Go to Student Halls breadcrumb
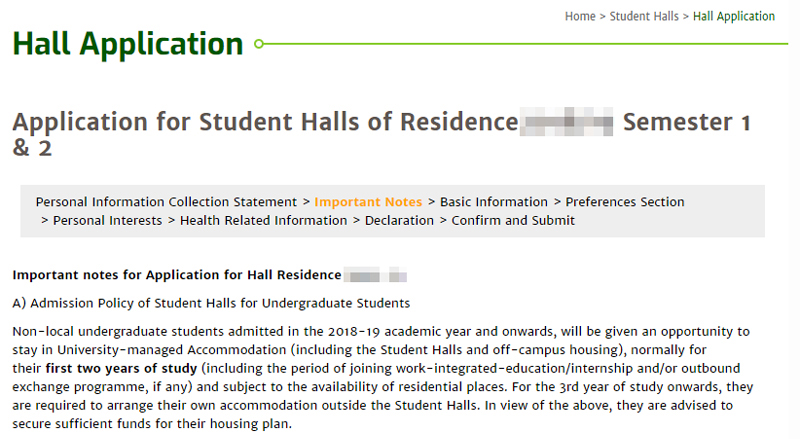The height and width of the screenshot is (439, 800). [644, 16]
